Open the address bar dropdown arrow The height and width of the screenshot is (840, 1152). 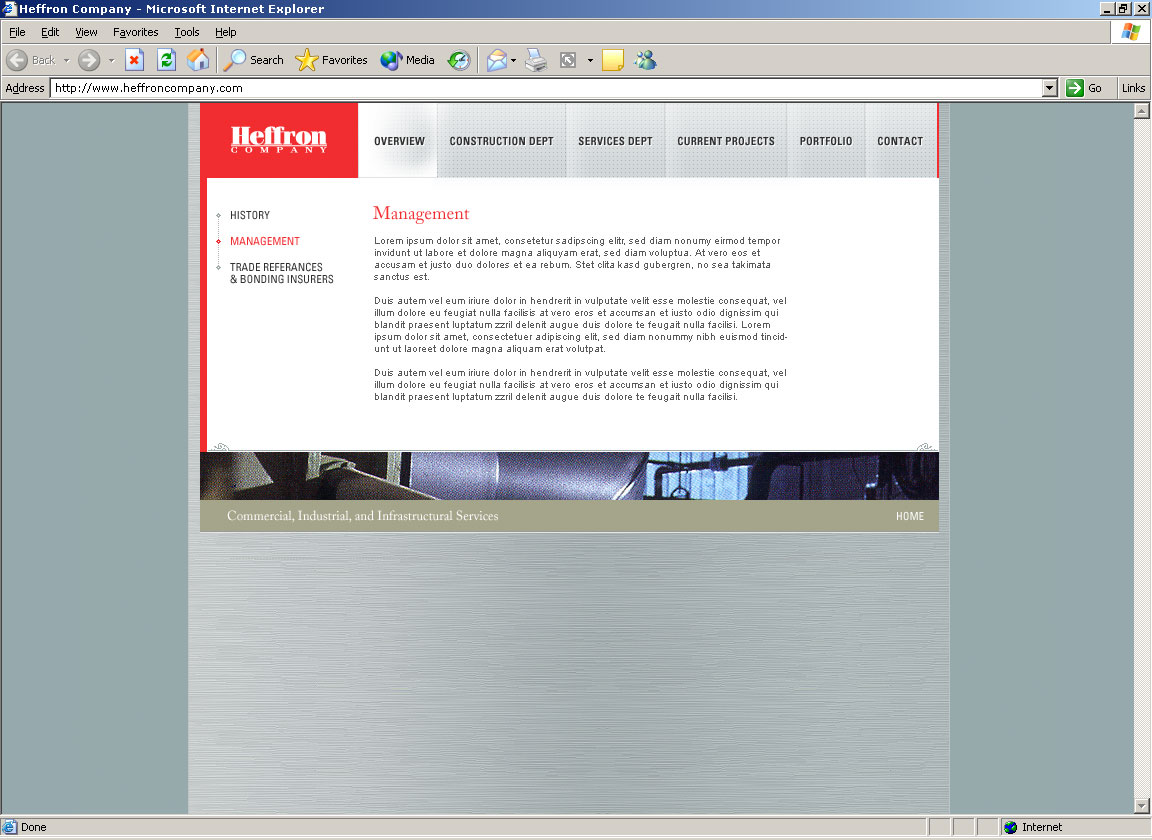(1049, 88)
